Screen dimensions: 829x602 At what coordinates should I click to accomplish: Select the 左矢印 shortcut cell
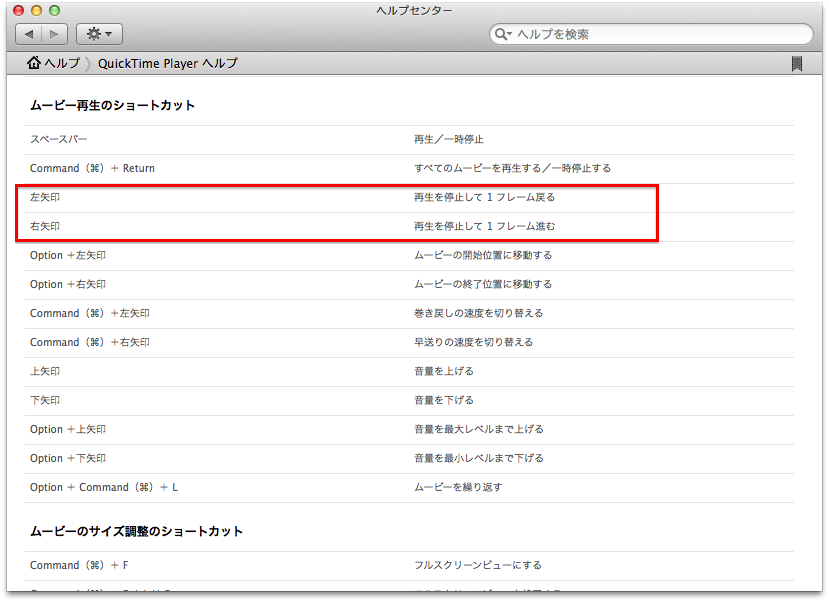tap(45, 197)
